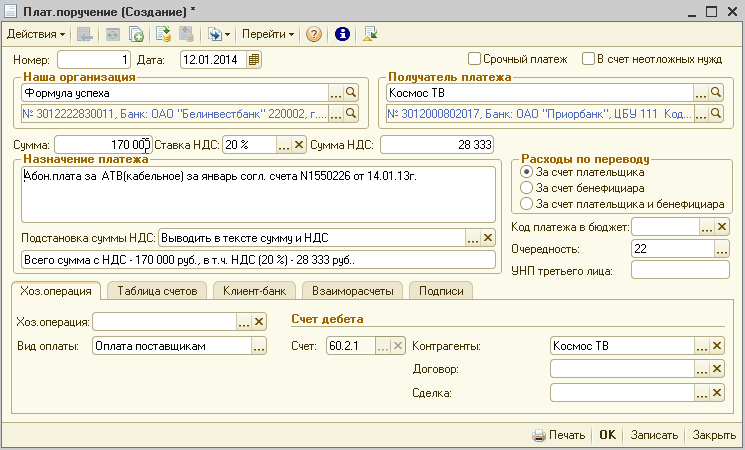
Task: Select the За счет бенефициара radio option
Action: point(528,188)
